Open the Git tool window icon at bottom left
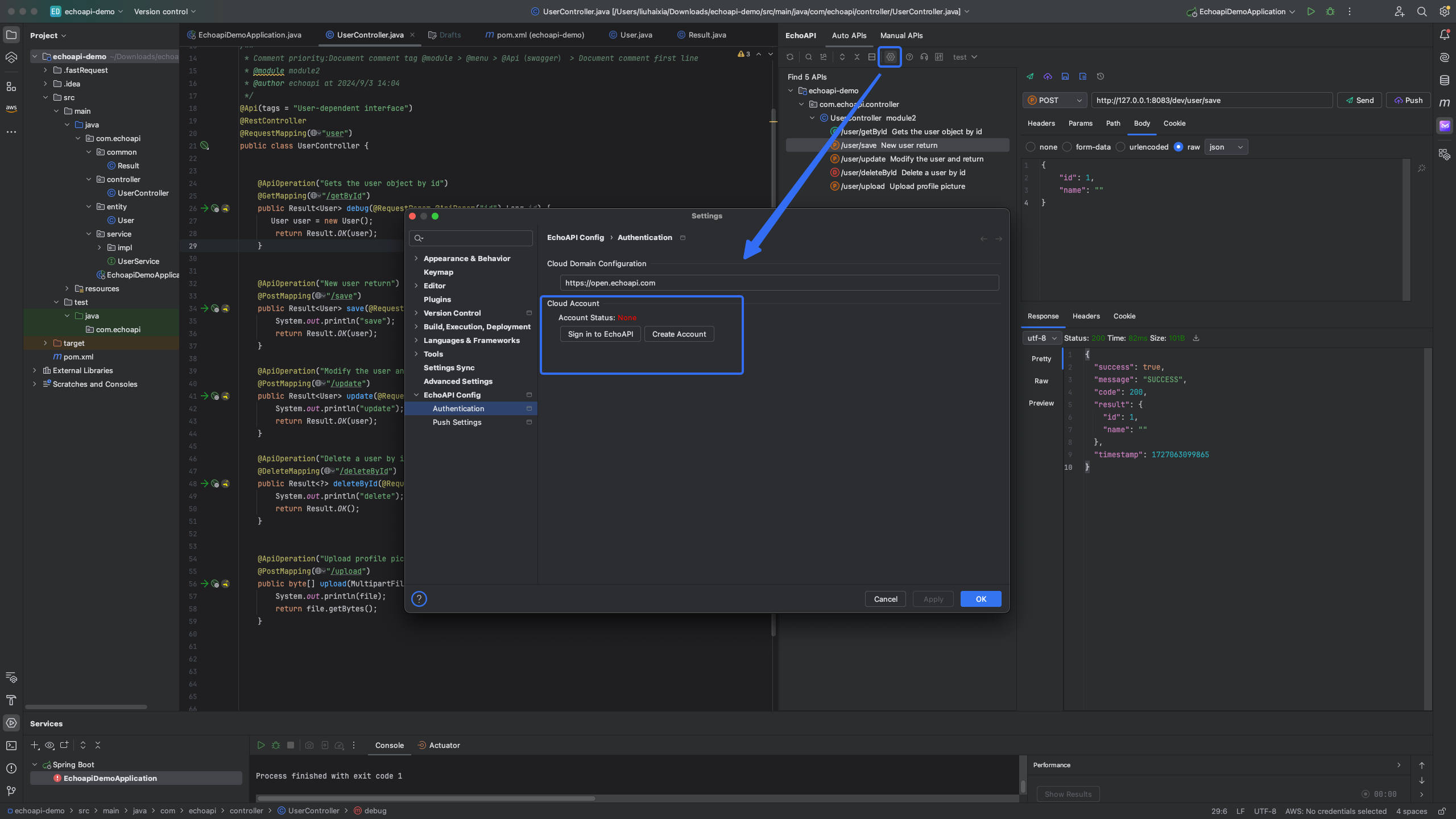This screenshot has height=819, width=1456. click(x=11, y=791)
